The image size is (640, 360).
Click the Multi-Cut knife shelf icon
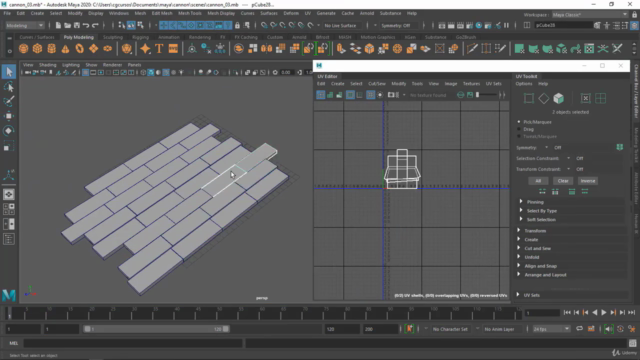pyautogui.click(x=472, y=49)
